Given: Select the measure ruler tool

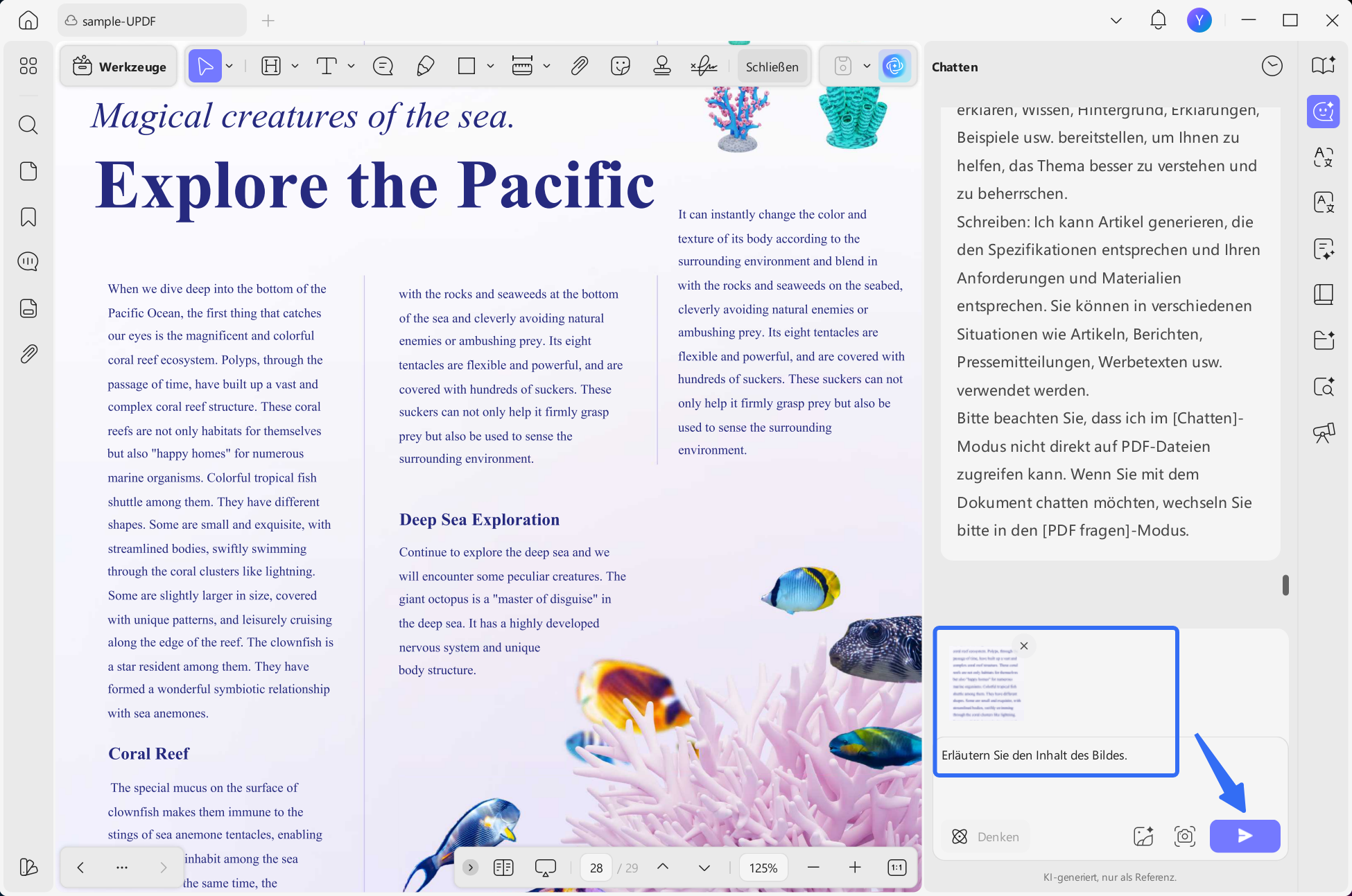Looking at the screenshot, I should pyautogui.click(x=522, y=67).
